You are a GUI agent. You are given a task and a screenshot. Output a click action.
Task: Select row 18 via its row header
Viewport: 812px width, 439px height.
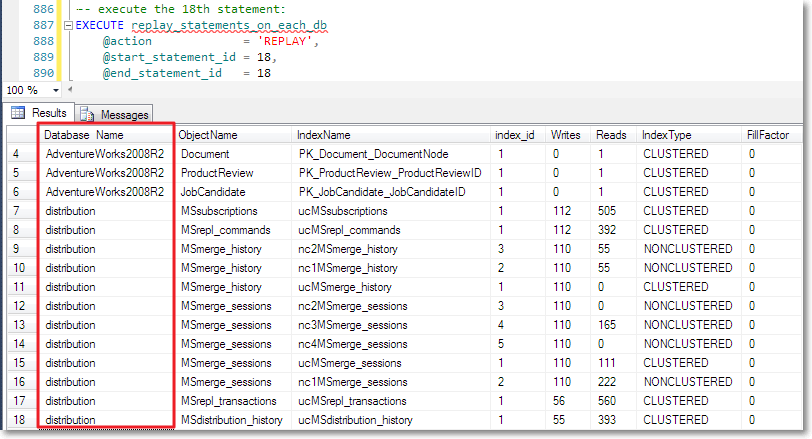[x=21, y=420]
